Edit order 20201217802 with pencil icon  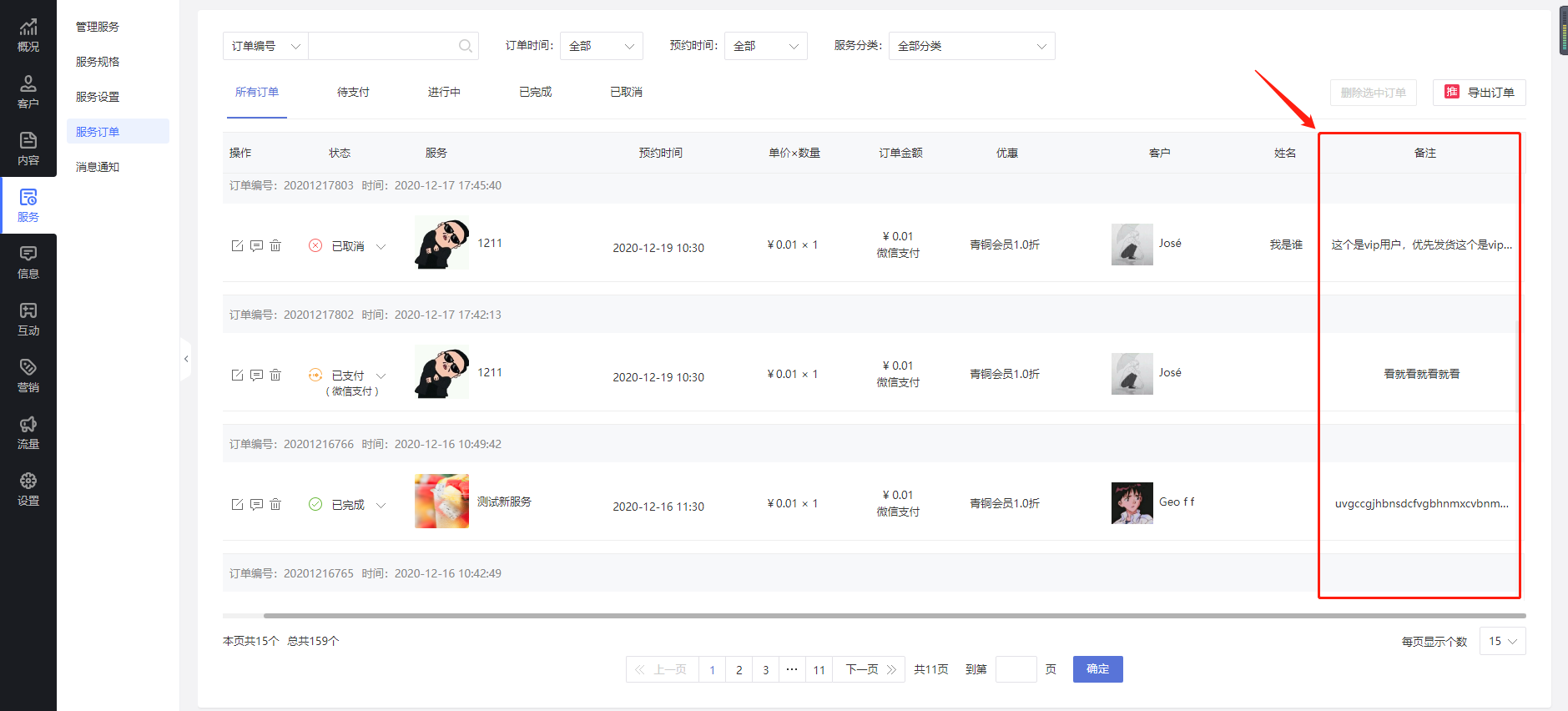tap(237, 376)
